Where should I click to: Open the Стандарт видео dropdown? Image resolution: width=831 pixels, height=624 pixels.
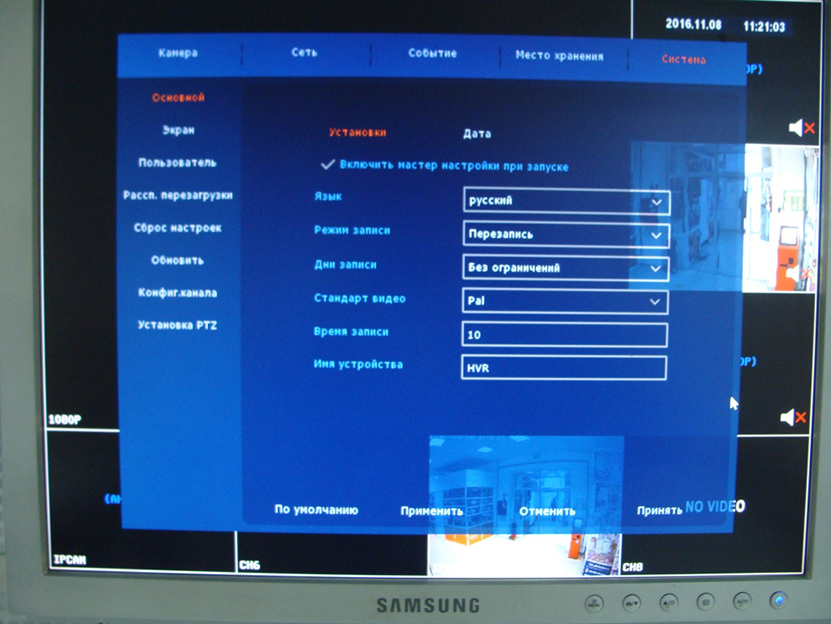coord(565,302)
